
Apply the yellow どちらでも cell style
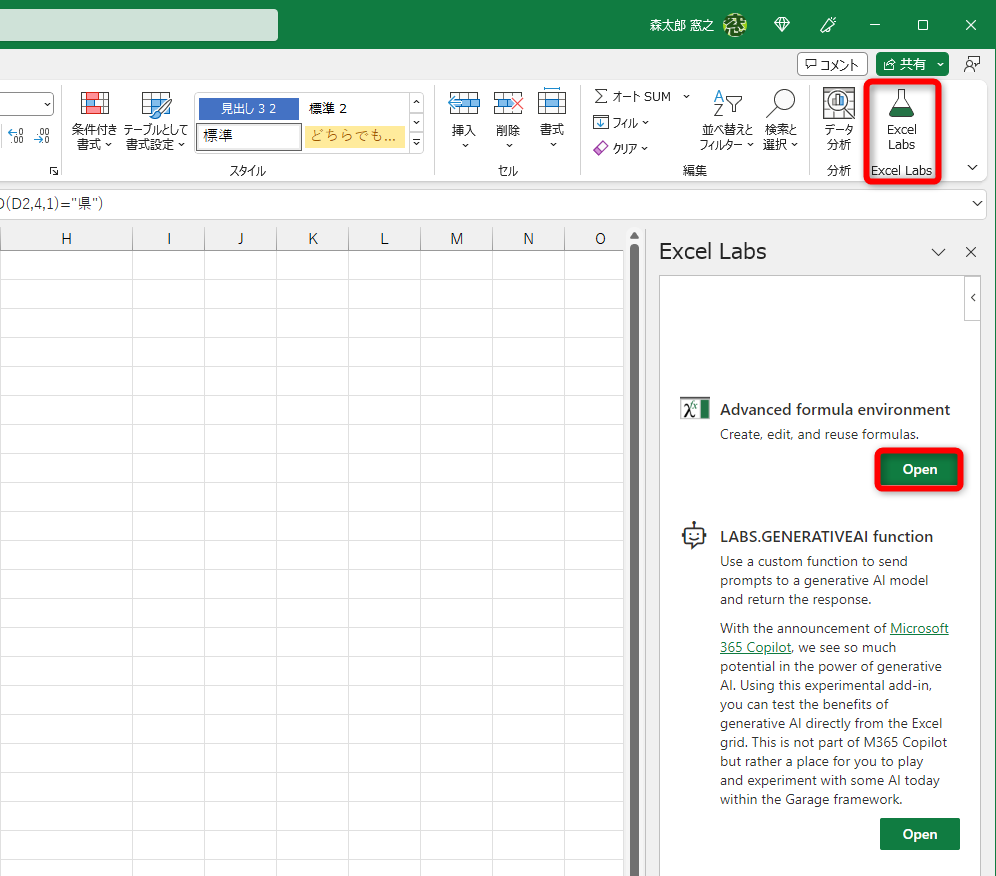(x=354, y=135)
